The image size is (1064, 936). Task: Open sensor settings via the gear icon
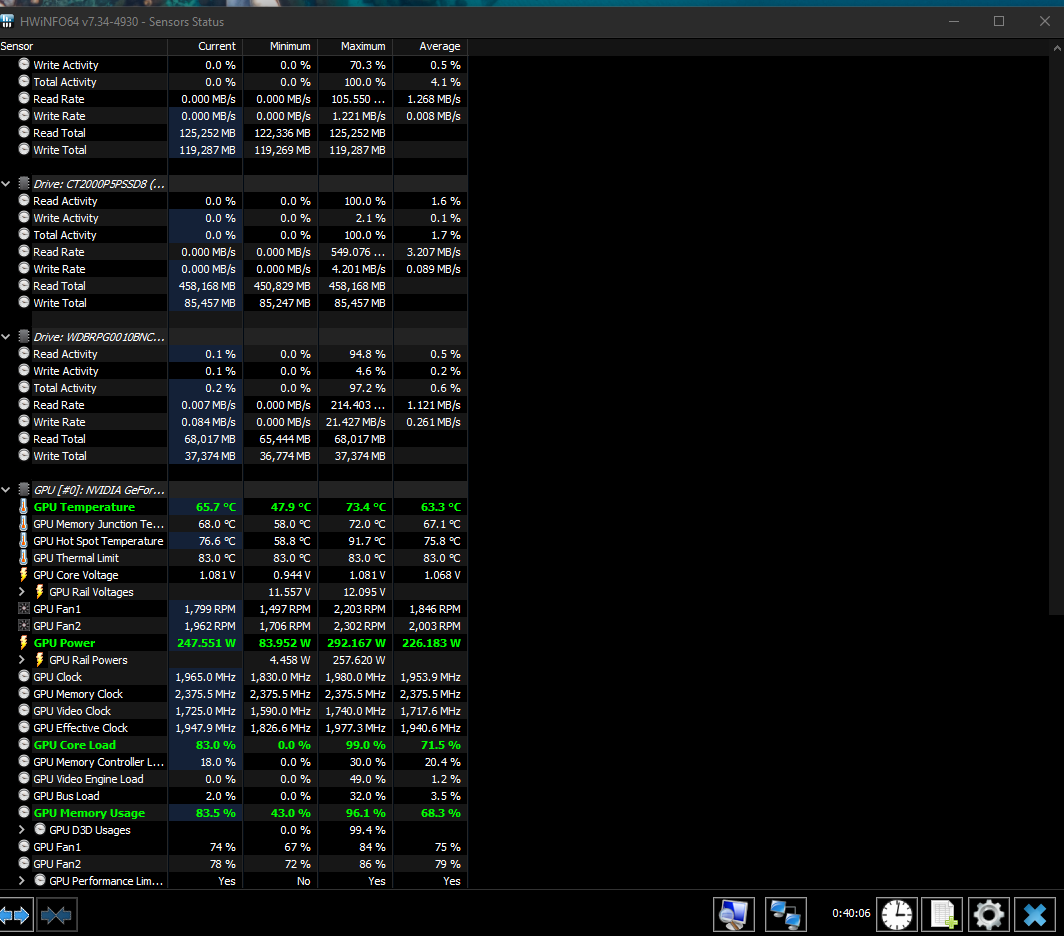pos(988,914)
